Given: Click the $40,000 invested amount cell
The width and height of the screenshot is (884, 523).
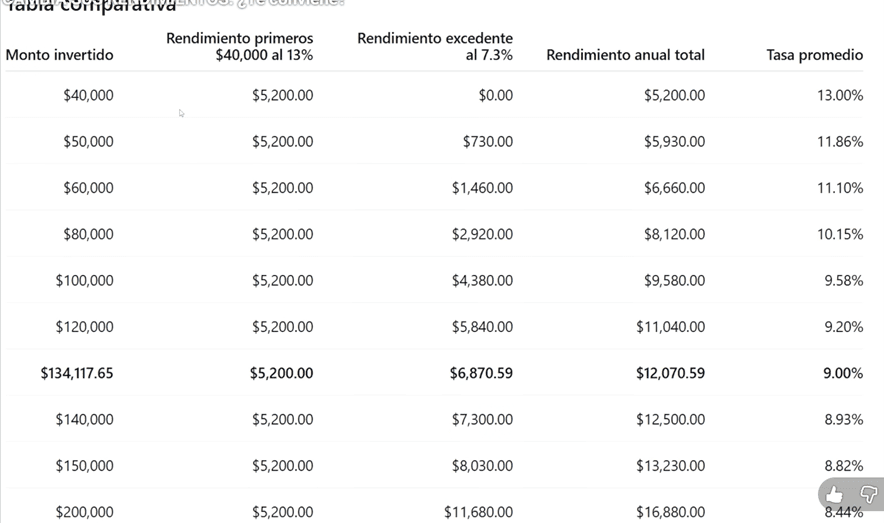Looking at the screenshot, I should (x=88, y=96).
